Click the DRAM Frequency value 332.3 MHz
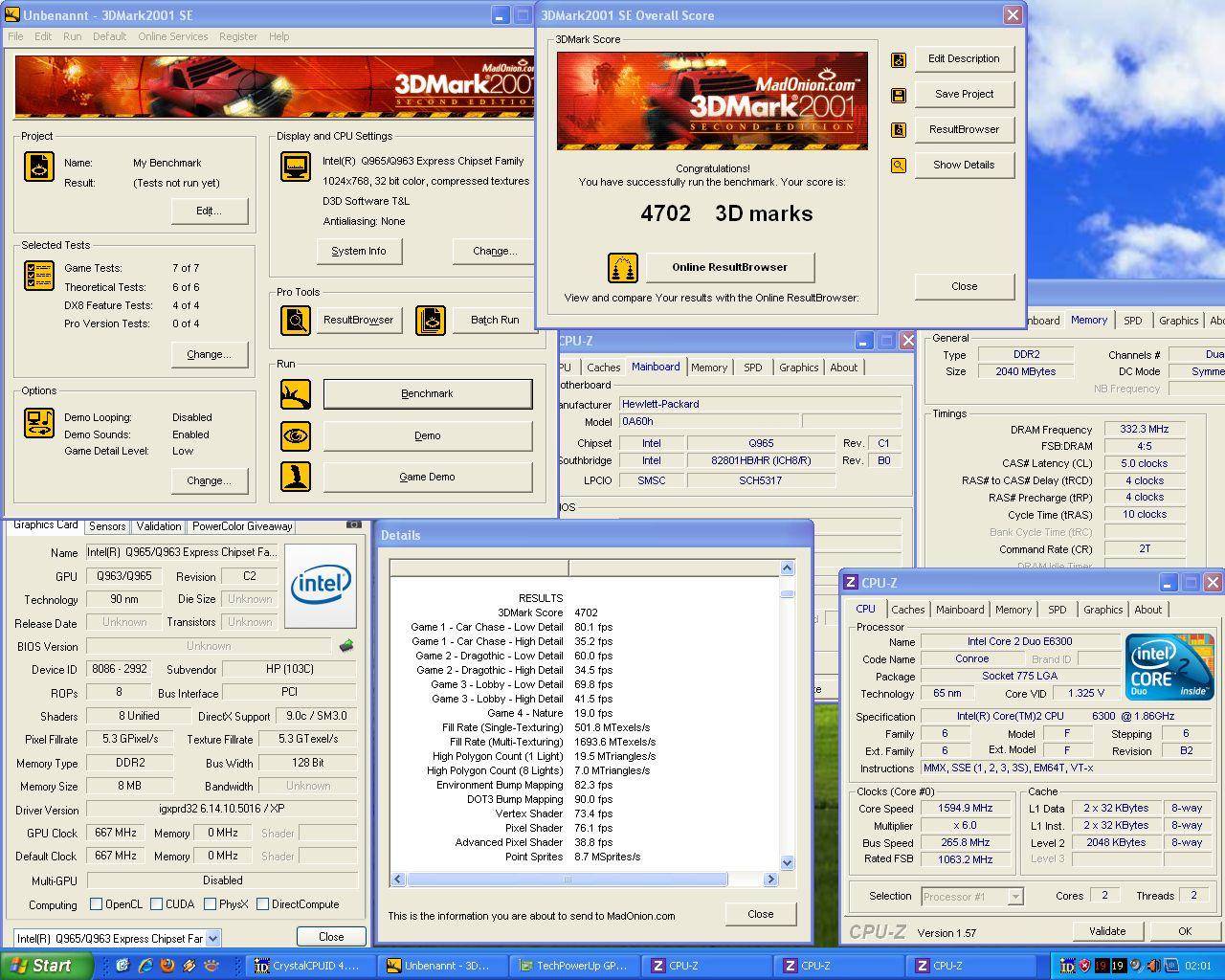1225x980 pixels. pyautogui.click(x=1145, y=430)
